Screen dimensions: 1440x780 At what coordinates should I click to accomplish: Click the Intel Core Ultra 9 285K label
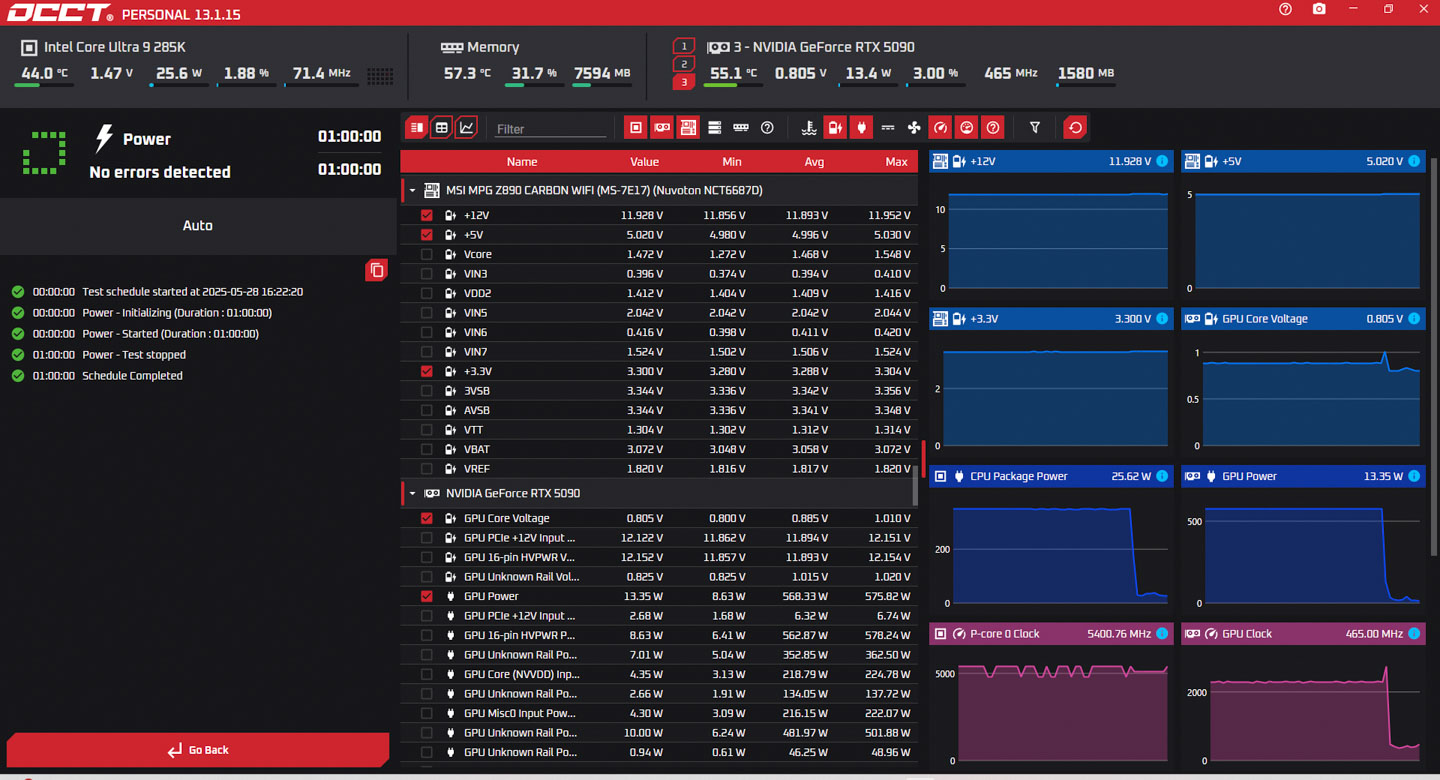(115, 47)
